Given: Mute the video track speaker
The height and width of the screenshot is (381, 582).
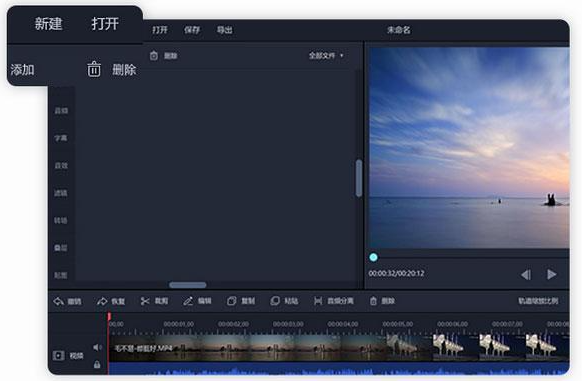Looking at the screenshot, I should 97,347.
